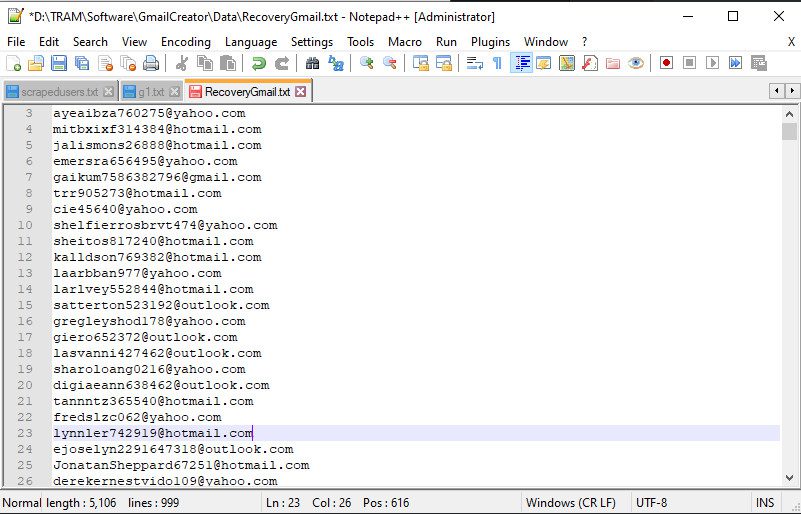Click the vertical scrollbar down arrow
Screen dimensions: 801x514
(789, 480)
